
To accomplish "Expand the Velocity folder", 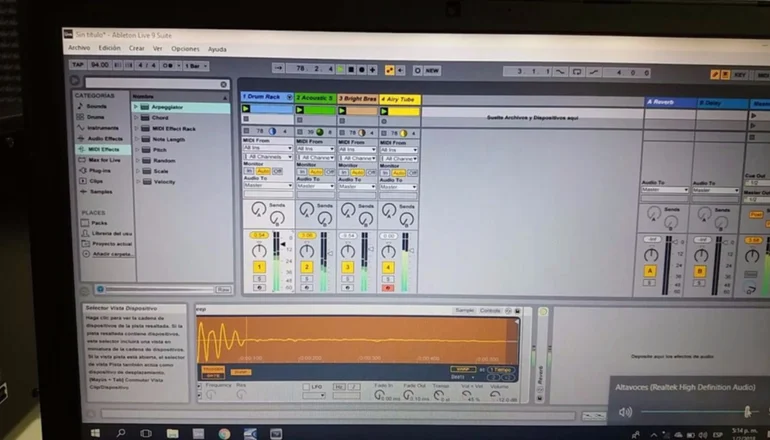I will coord(138,182).
